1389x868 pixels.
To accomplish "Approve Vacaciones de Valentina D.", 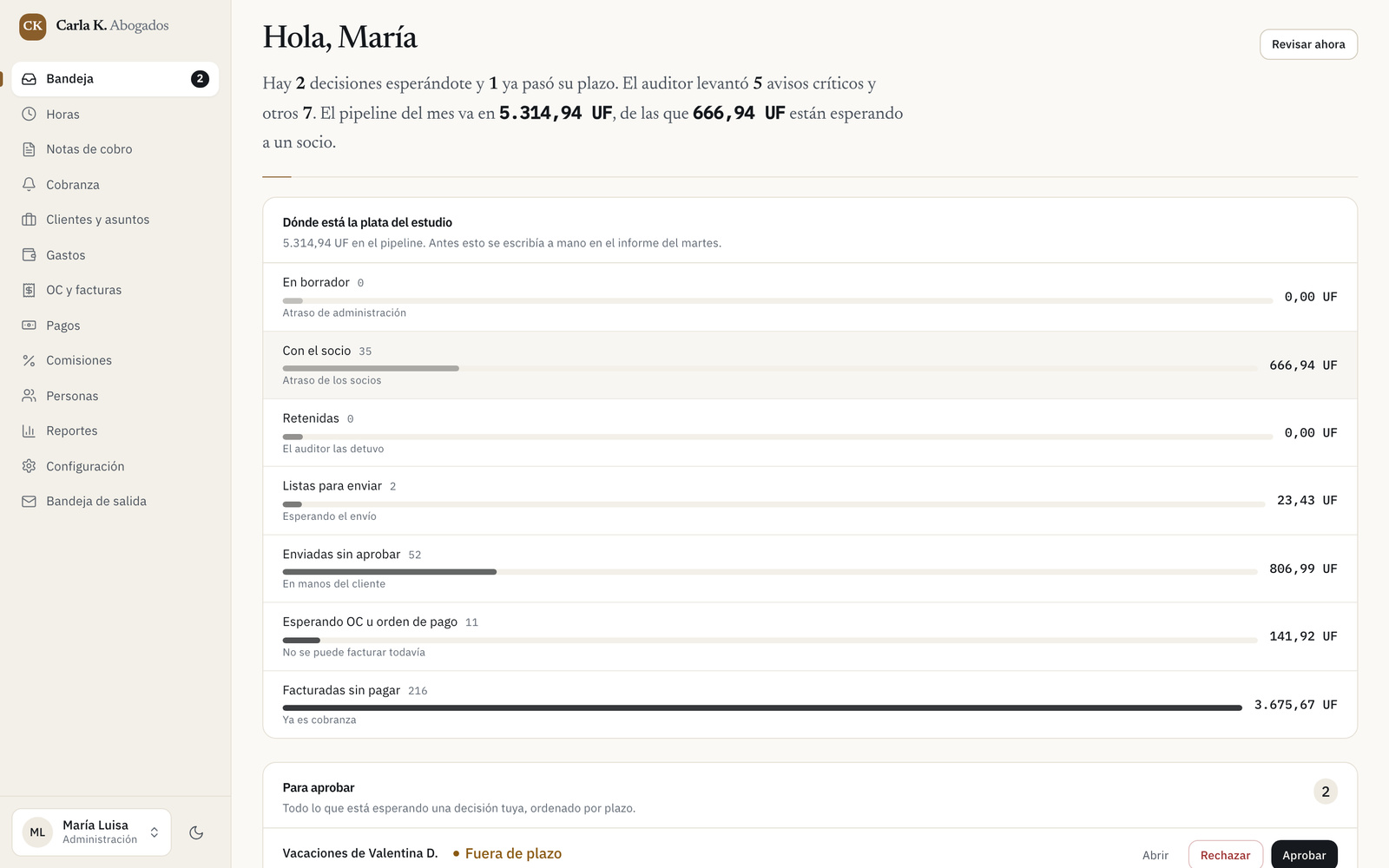I will coord(1304,855).
